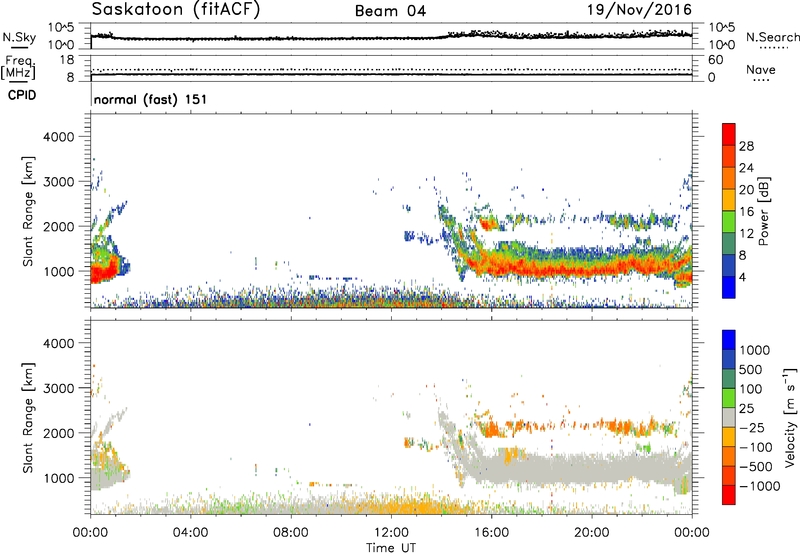Click the "Power [dB]" color bar label
Image resolution: width=800 pixels, height=554 pixels.
pos(763,211)
